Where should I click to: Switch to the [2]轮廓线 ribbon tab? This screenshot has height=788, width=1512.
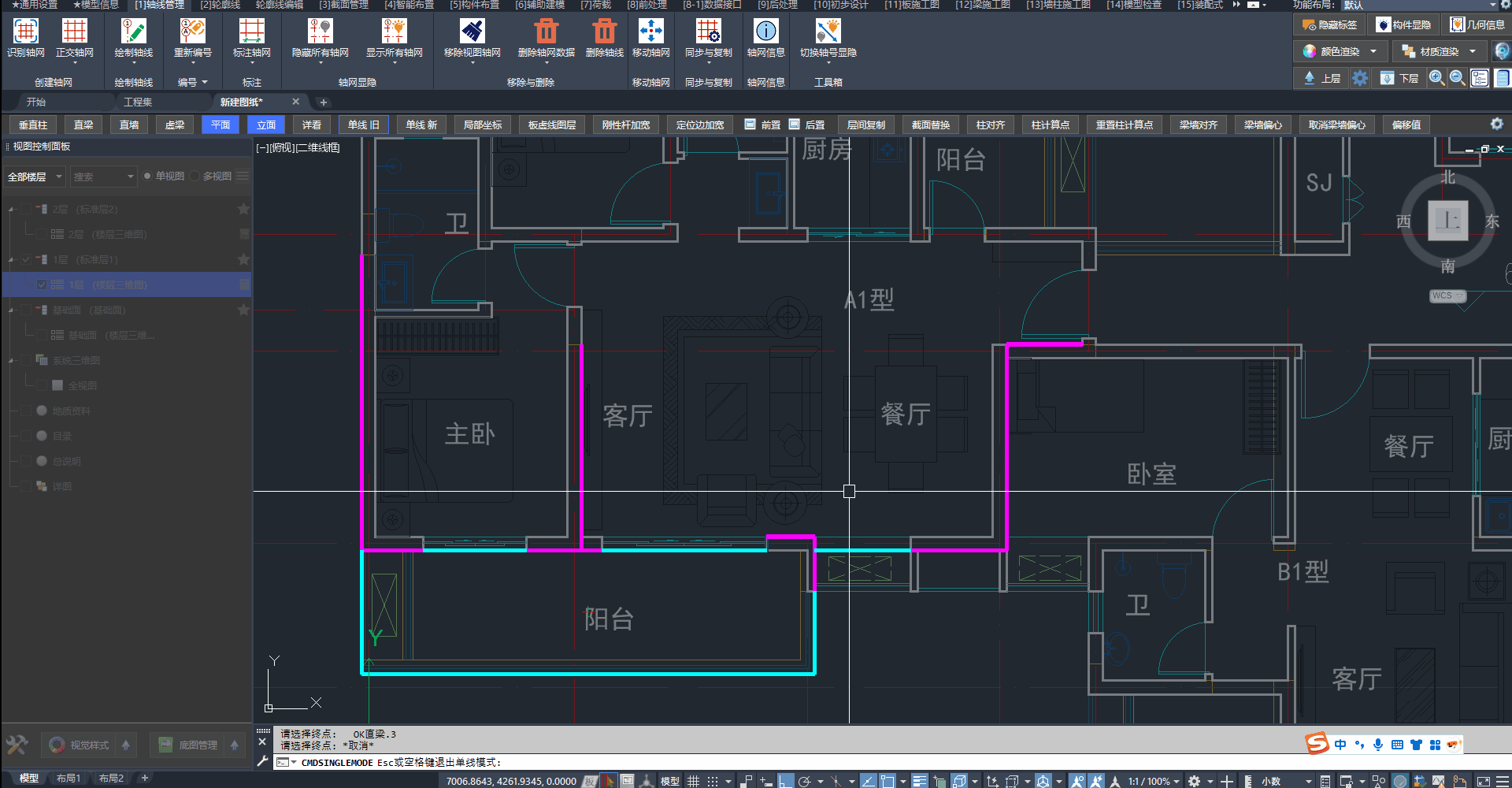click(220, 5)
